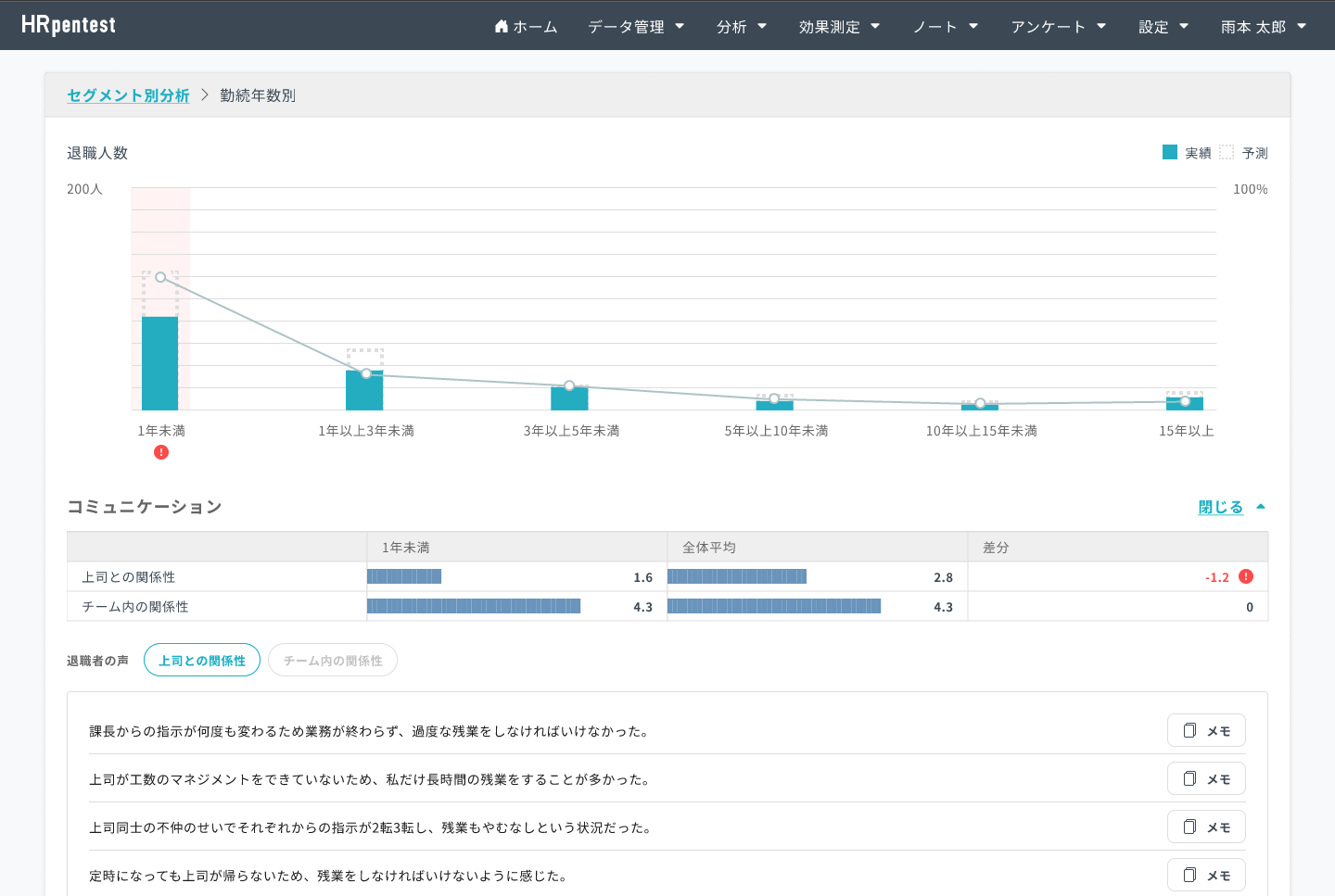This screenshot has height=896, width=1335.
Task: Go to ホーム via the house icon
Action: 526,27
